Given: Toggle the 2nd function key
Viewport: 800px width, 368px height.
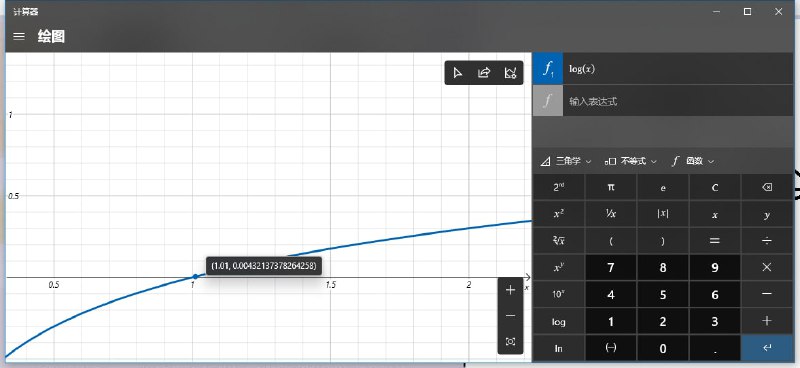Looking at the screenshot, I should click(x=559, y=187).
